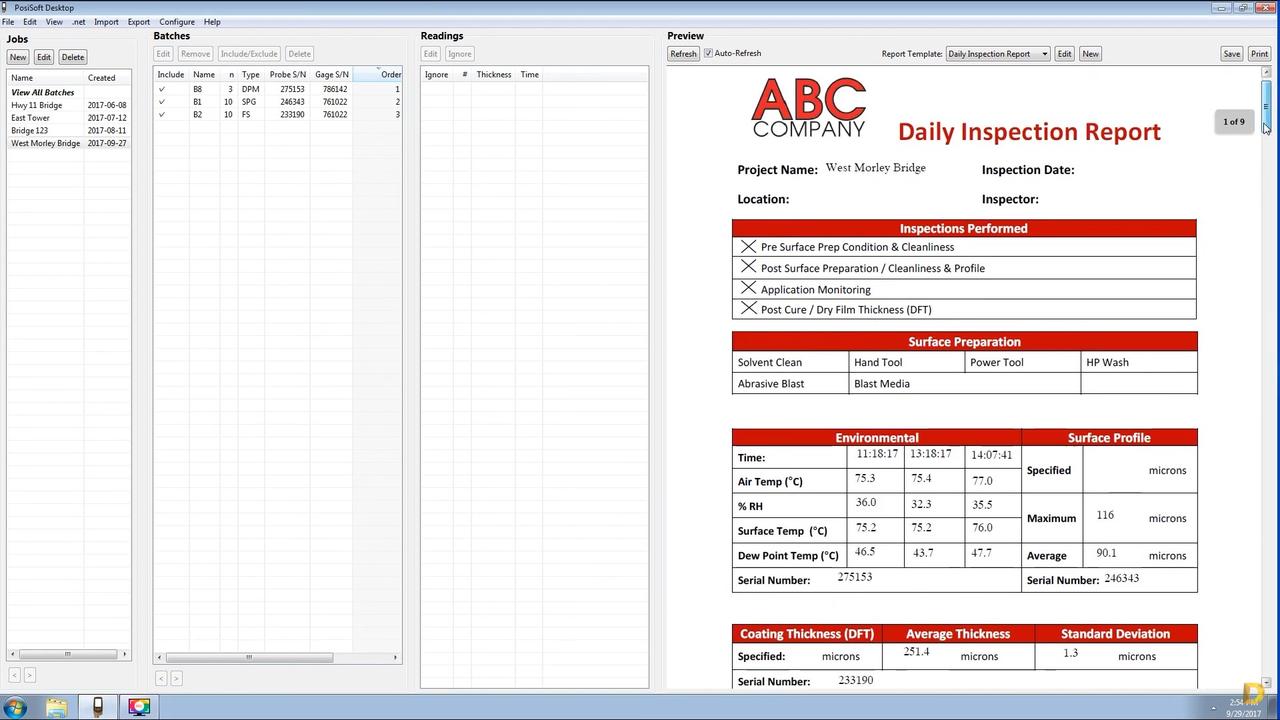The width and height of the screenshot is (1280, 720).
Task: Click the colorful monitor icon in taskbar
Action: click(139, 707)
